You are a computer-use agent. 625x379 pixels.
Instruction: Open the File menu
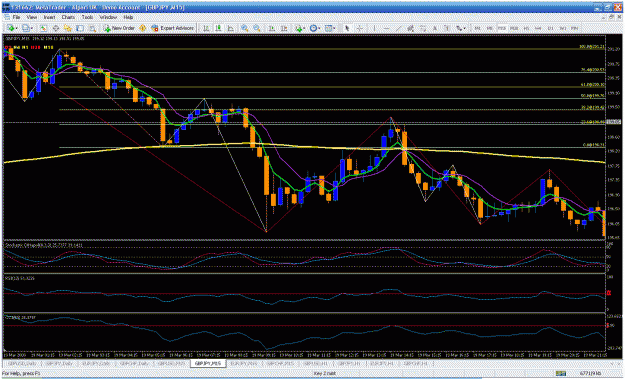(16, 18)
